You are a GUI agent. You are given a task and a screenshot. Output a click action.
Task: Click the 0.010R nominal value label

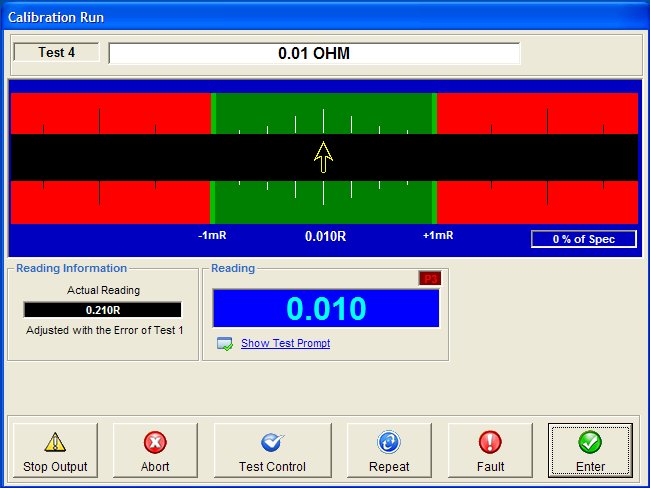point(325,237)
